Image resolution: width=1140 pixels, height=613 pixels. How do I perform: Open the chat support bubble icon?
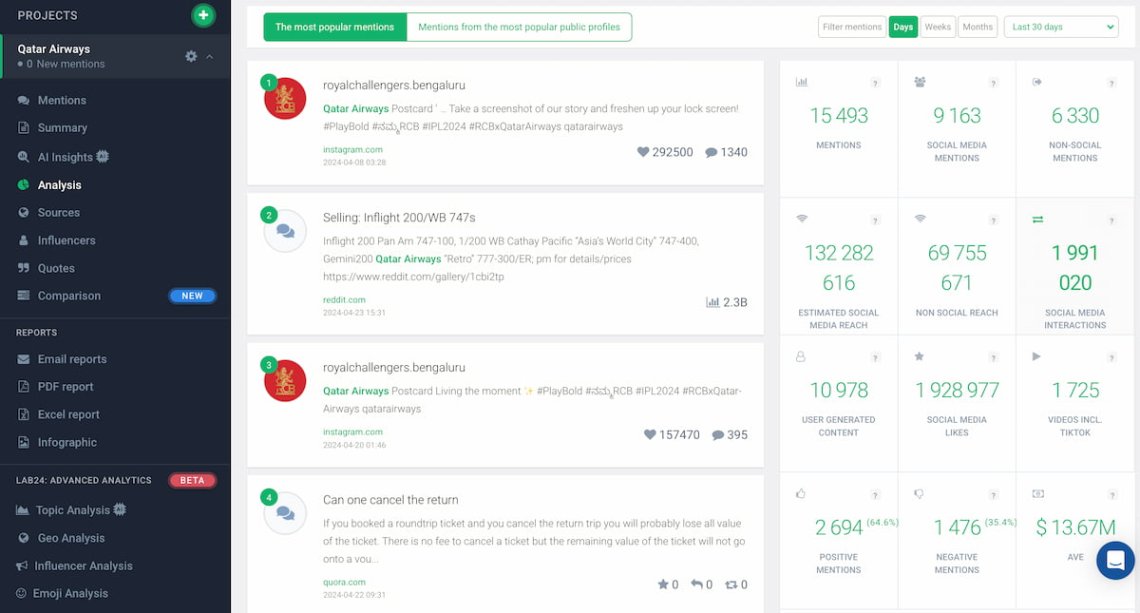pos(1115,560)
